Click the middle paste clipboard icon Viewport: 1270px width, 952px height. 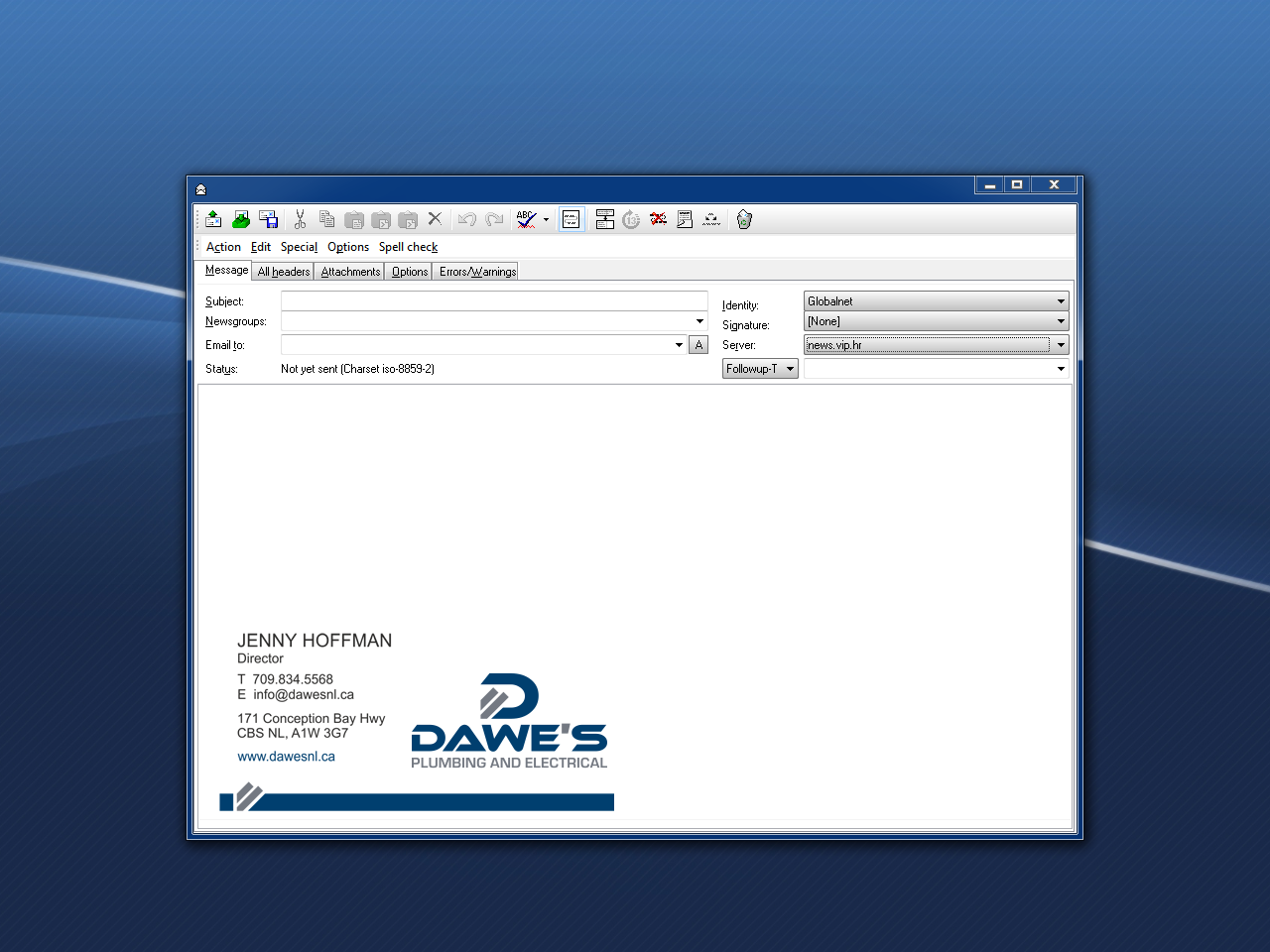[x=380, y=219]
